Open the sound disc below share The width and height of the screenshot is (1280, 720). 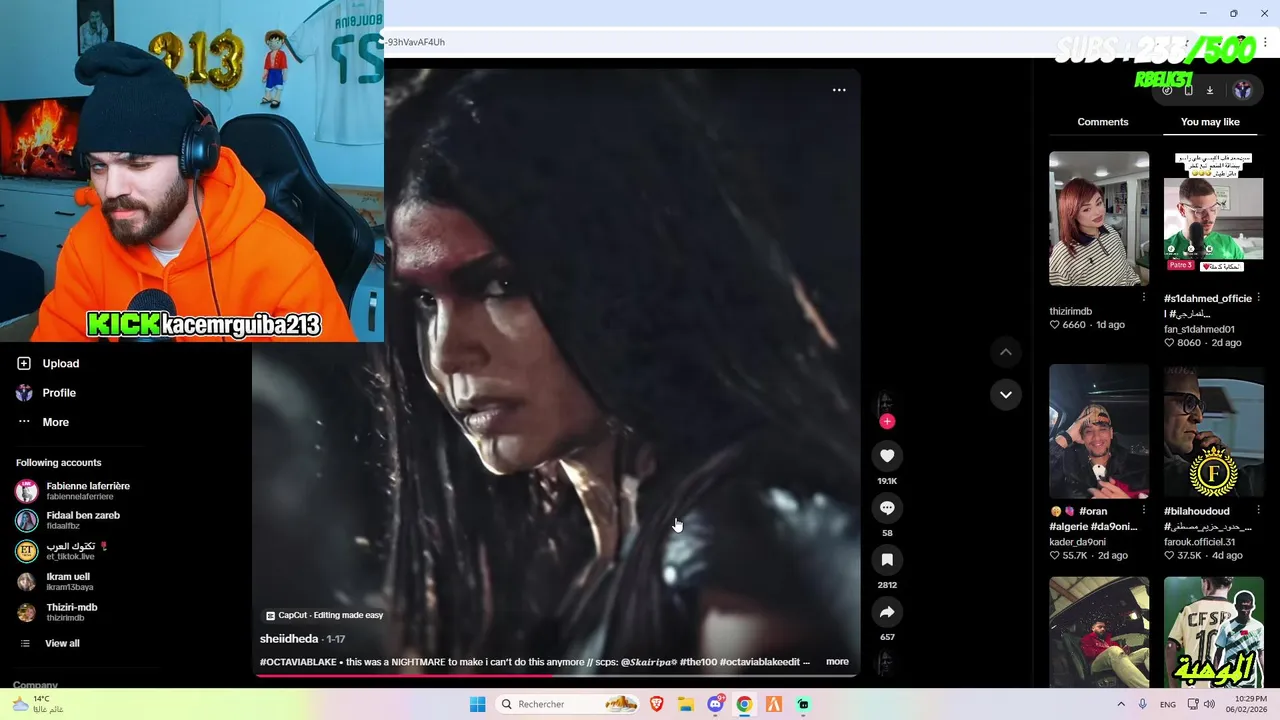[886, 662]
